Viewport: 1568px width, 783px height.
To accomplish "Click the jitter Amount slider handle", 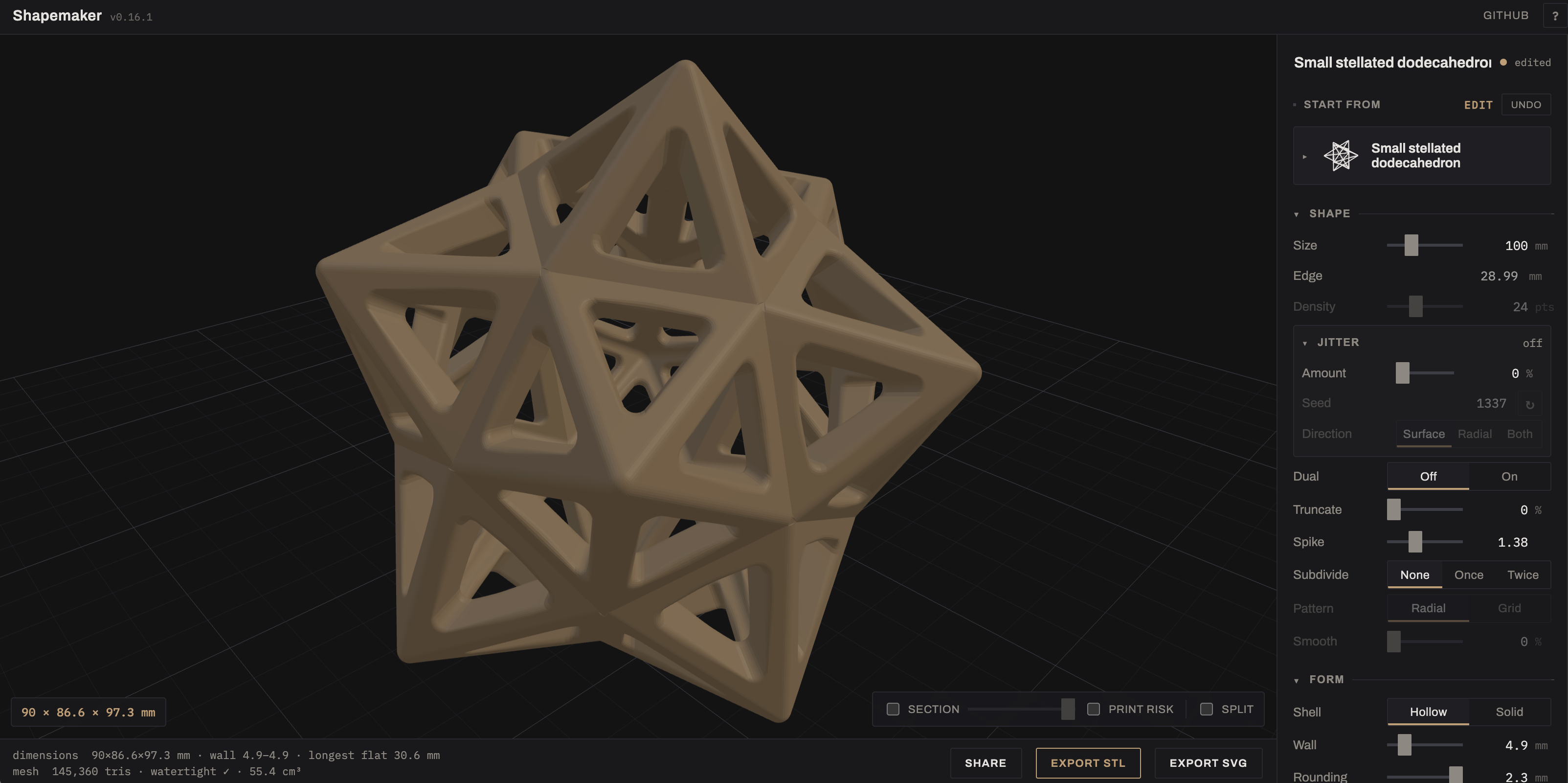I will coord(1402,373).
